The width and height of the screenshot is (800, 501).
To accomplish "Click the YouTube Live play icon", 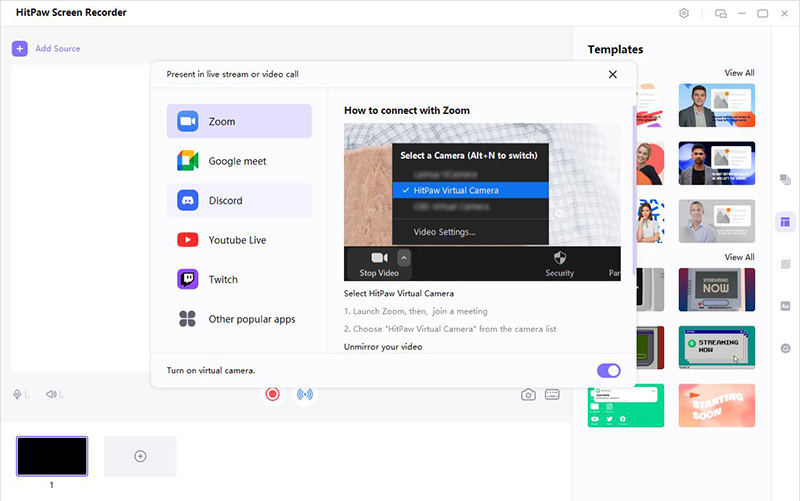I will tap(188, 240).
